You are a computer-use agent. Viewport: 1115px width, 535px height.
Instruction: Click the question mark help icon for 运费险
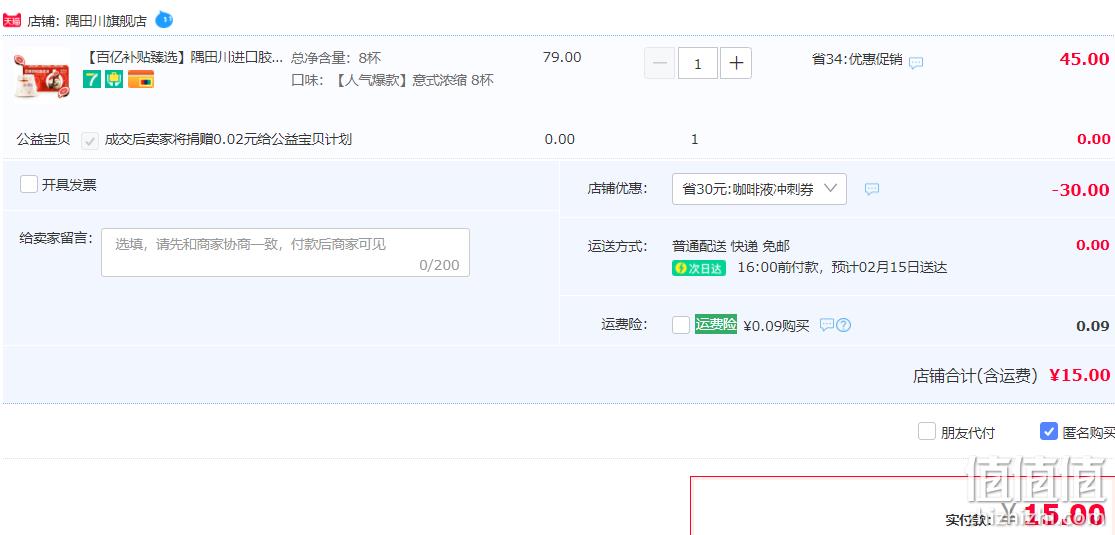point(843,325)
